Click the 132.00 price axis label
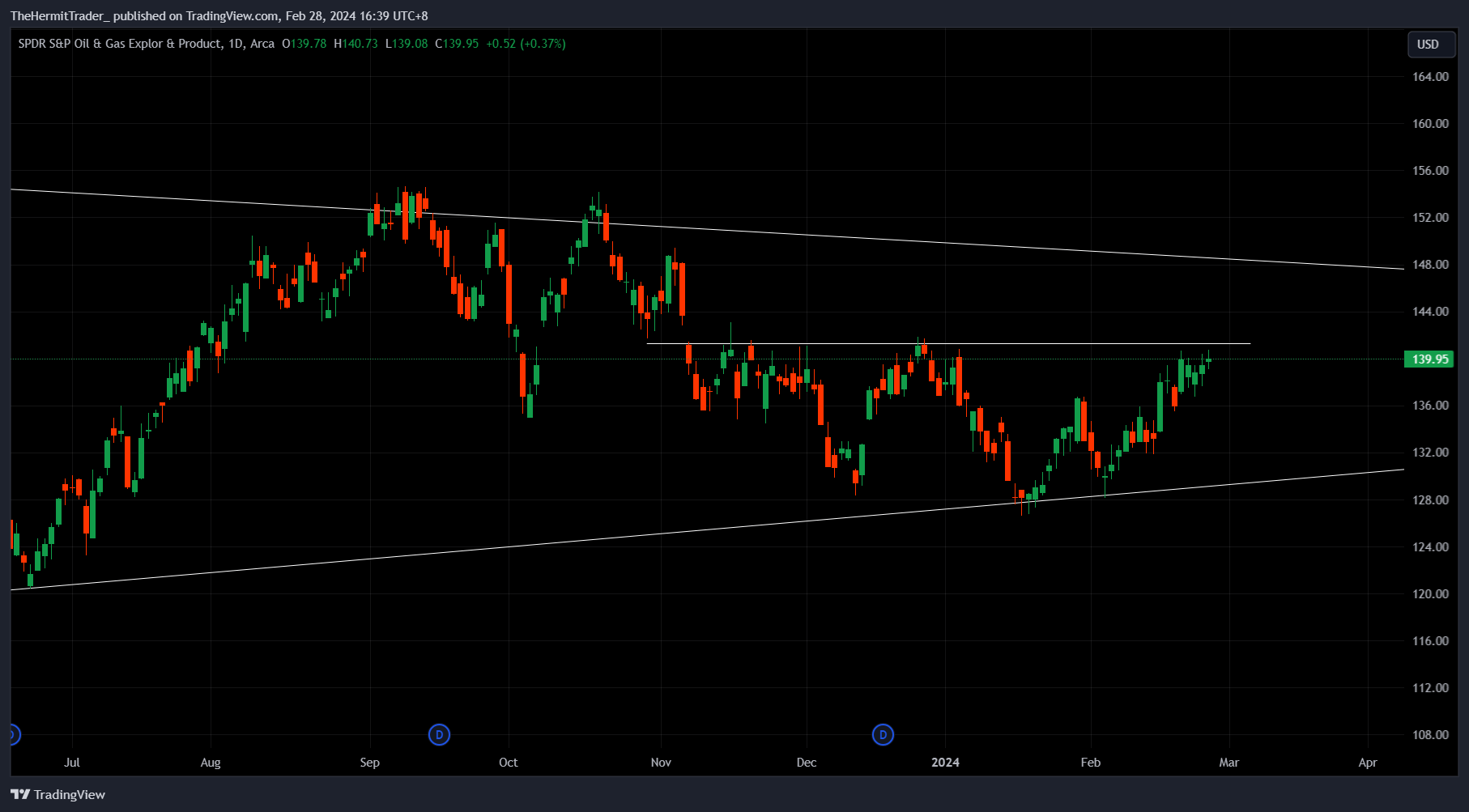The width and height of the screenshot is (1469, 812). point(1430,453)
